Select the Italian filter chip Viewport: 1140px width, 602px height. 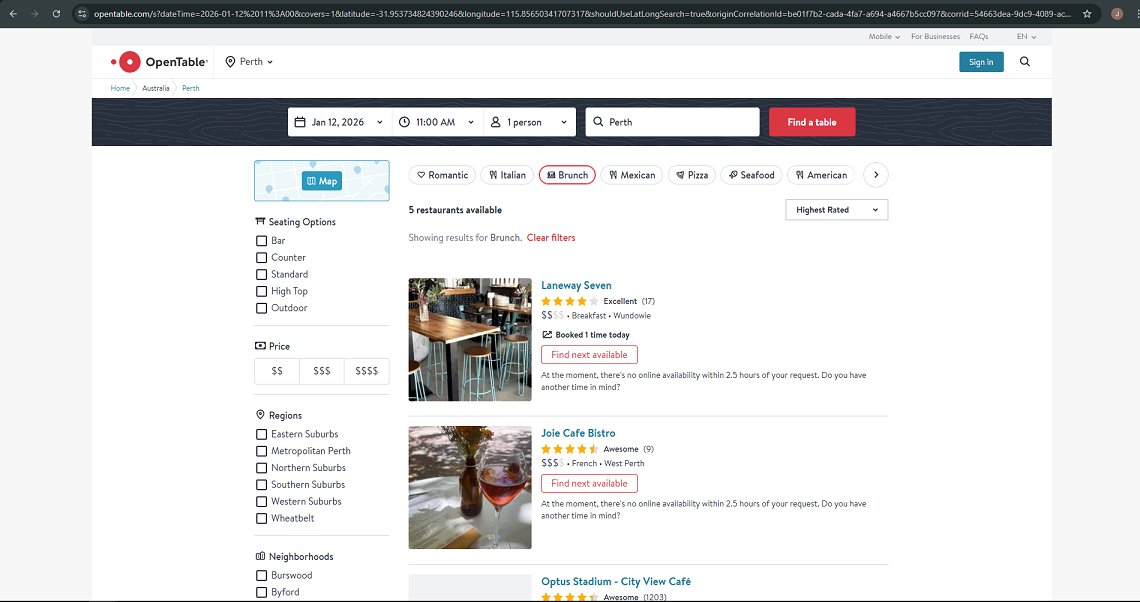pos(507,175)
